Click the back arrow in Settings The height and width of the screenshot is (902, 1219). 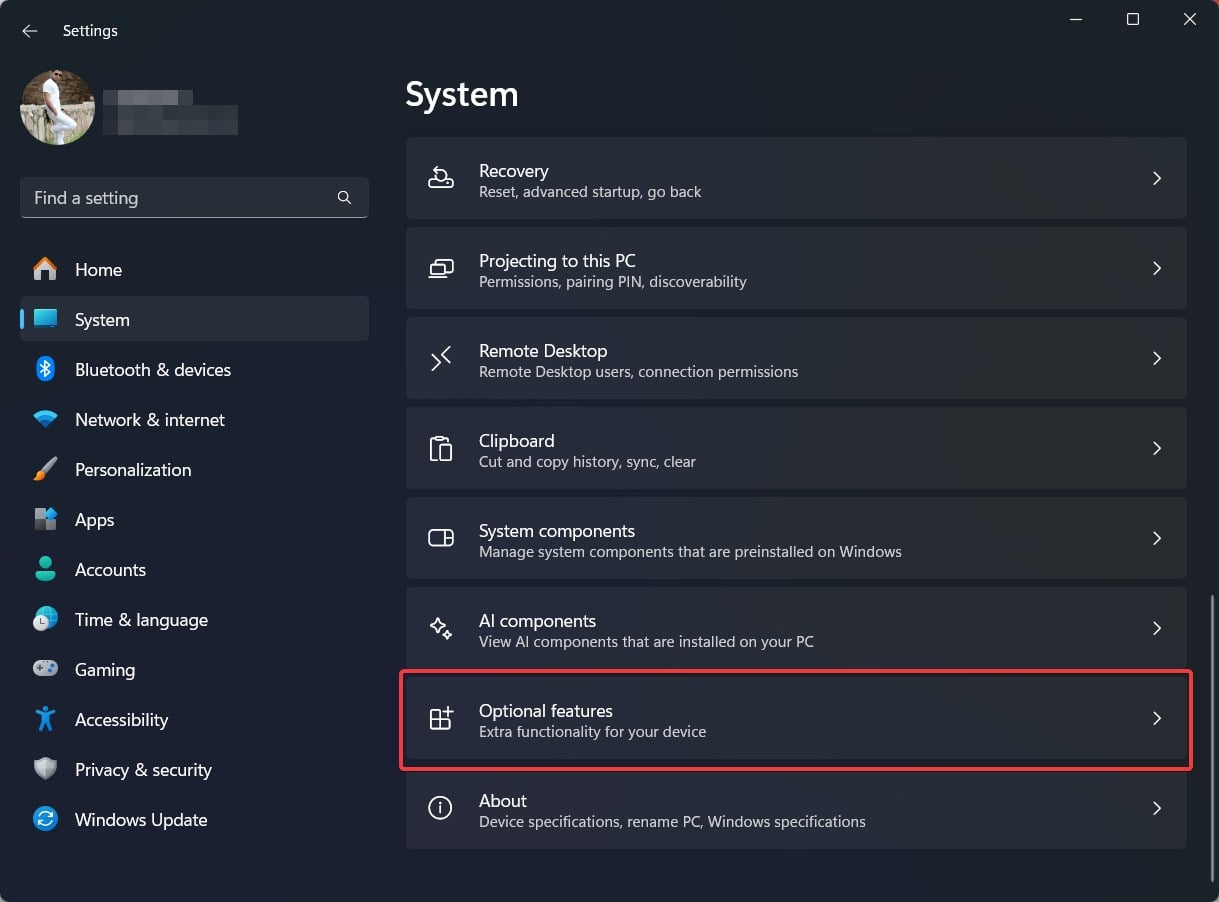click(x=30, y=31)
